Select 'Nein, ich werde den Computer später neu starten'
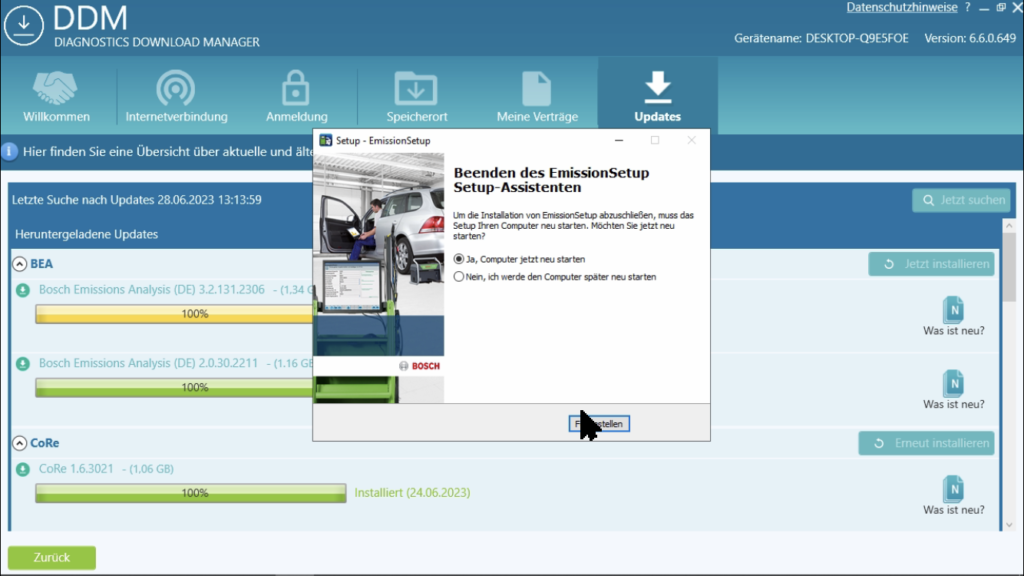 [x=459, y=277]
